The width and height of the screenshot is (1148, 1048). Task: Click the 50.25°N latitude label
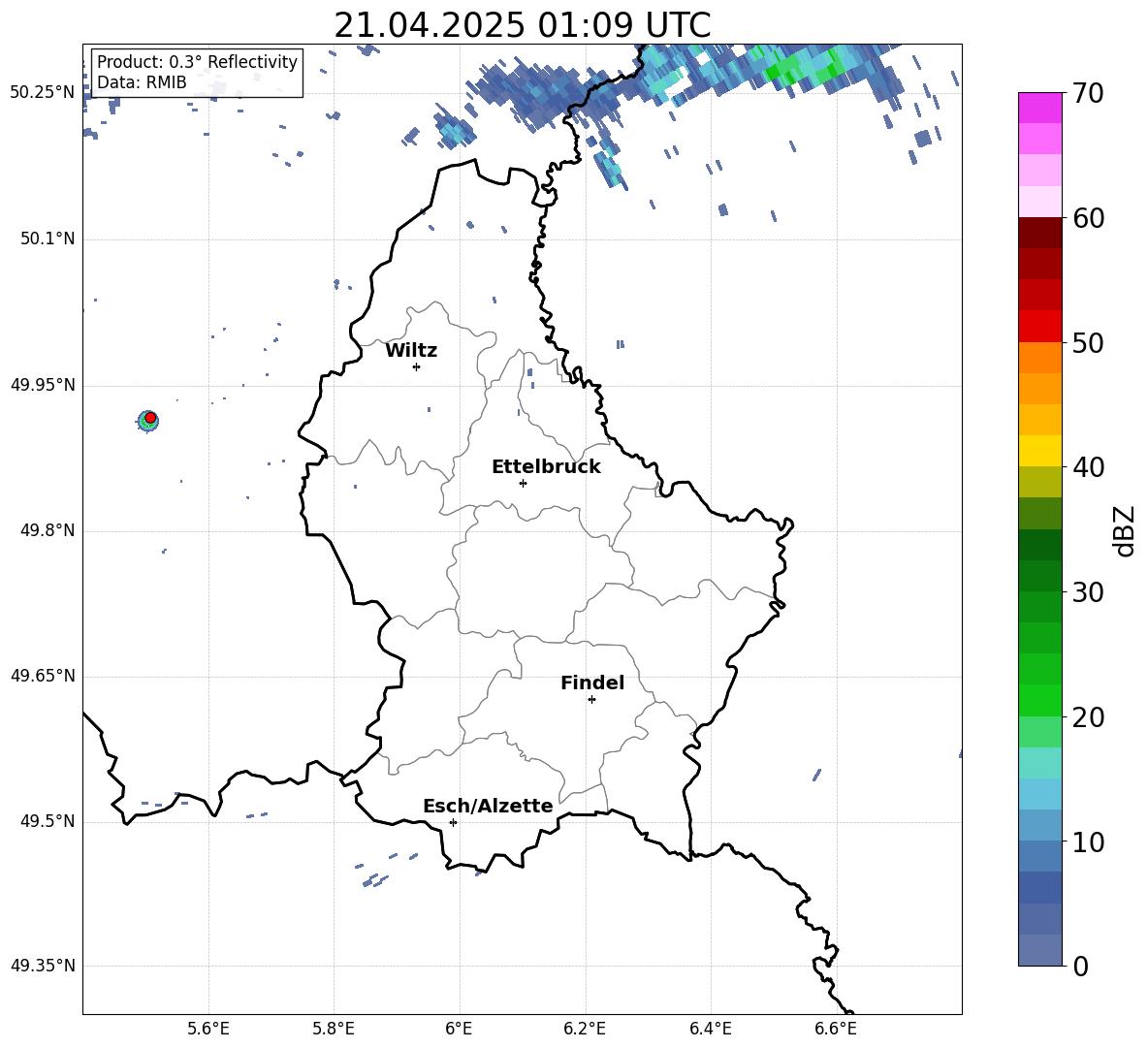(x=43, y=93)
